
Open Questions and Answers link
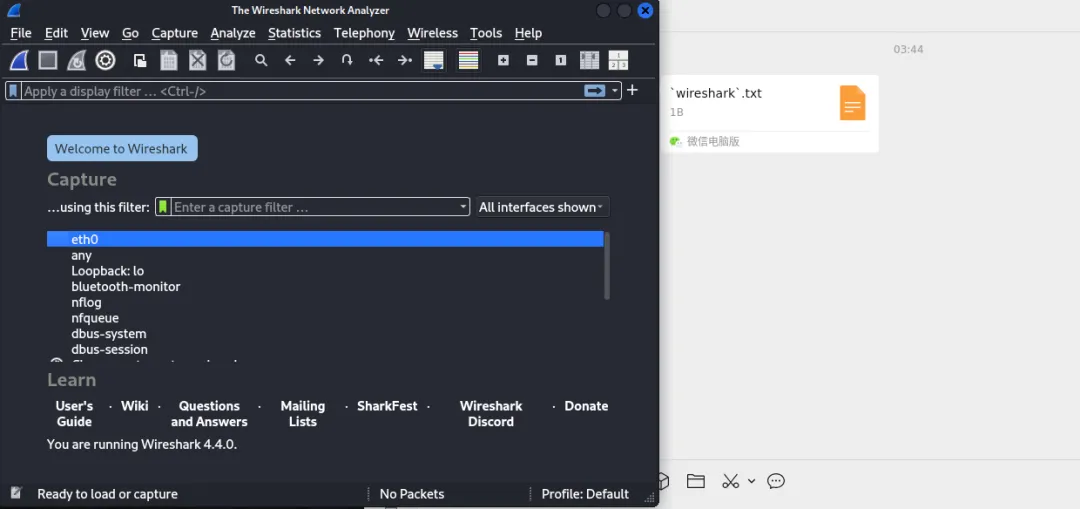209,413
